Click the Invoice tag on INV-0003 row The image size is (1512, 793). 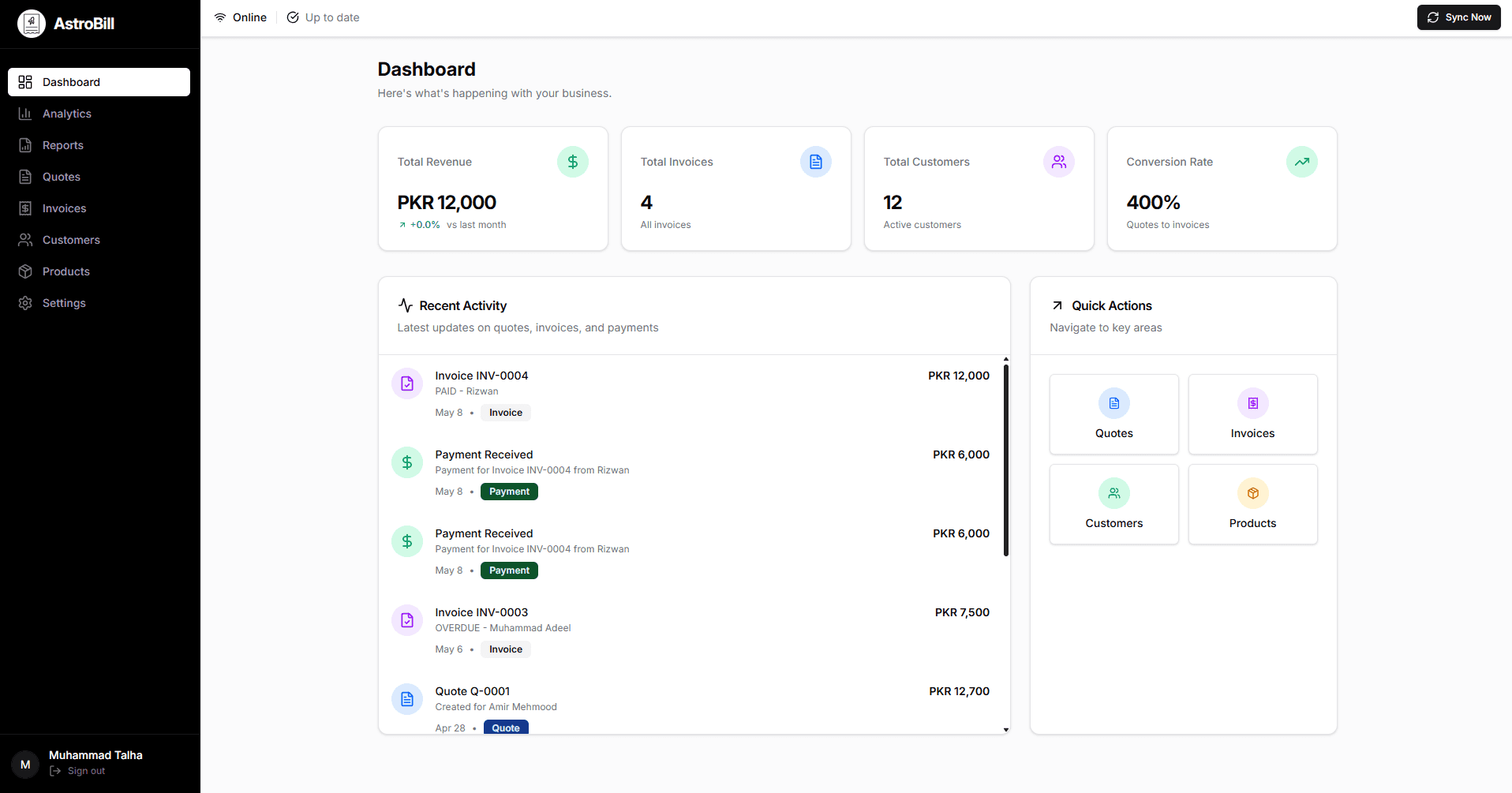click(x=506, y=649)
